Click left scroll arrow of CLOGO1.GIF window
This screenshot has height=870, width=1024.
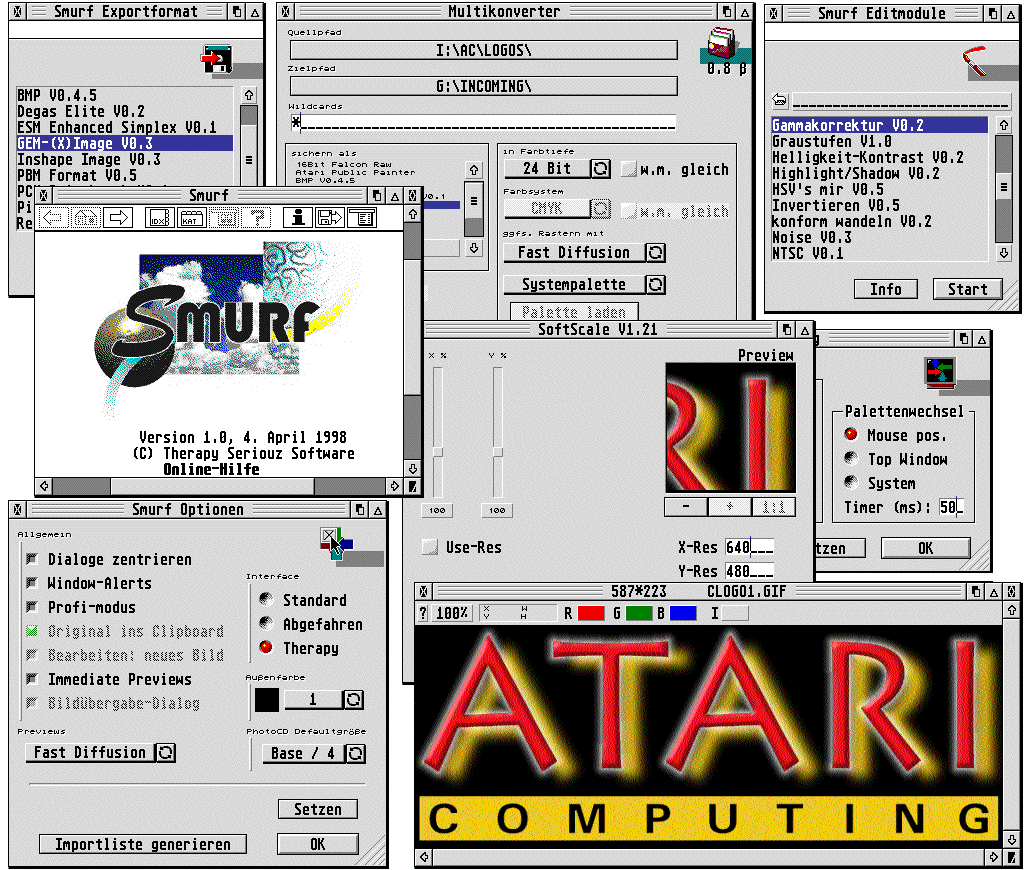(424, 856)
